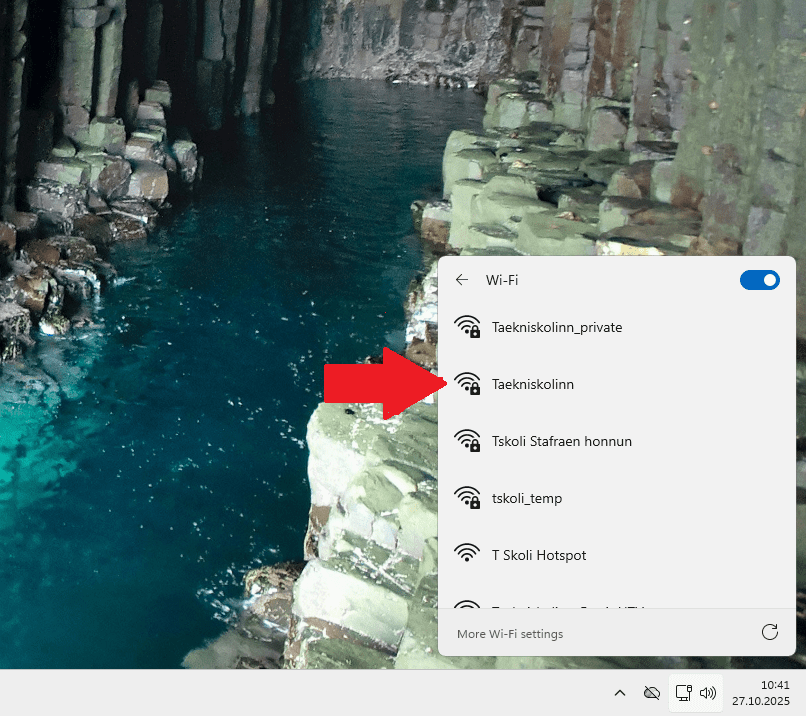Click the crossed-out cloud sync icon in tray
806x716 pixels.
[652, 692]
